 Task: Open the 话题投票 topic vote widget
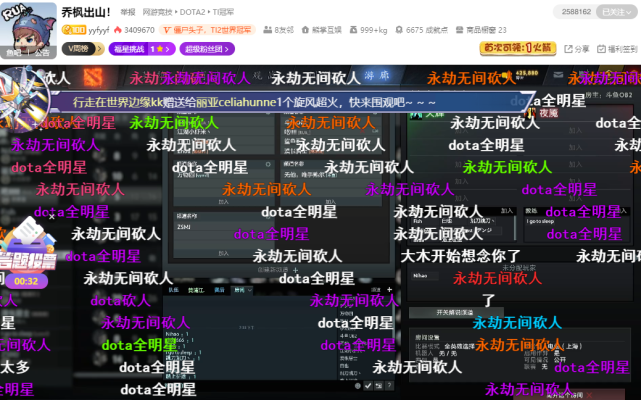click(x=27, y=245)
